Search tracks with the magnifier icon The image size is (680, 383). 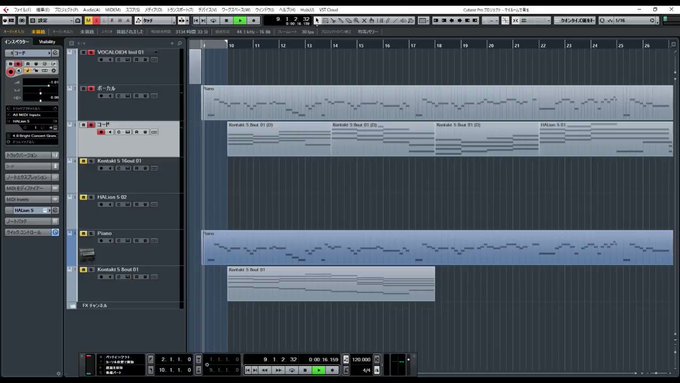(x=180, y=43)
